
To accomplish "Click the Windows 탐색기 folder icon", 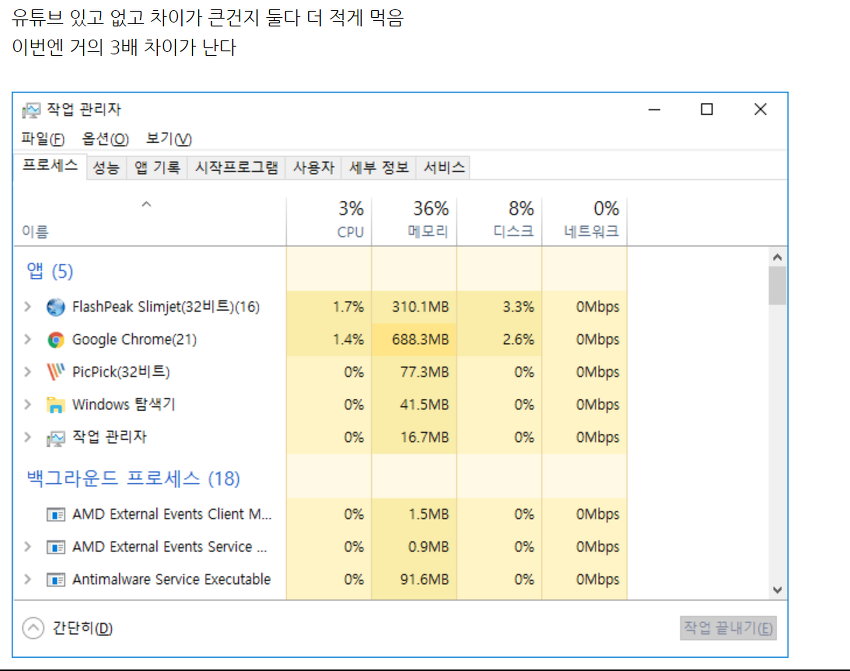I will pos(55,405).
